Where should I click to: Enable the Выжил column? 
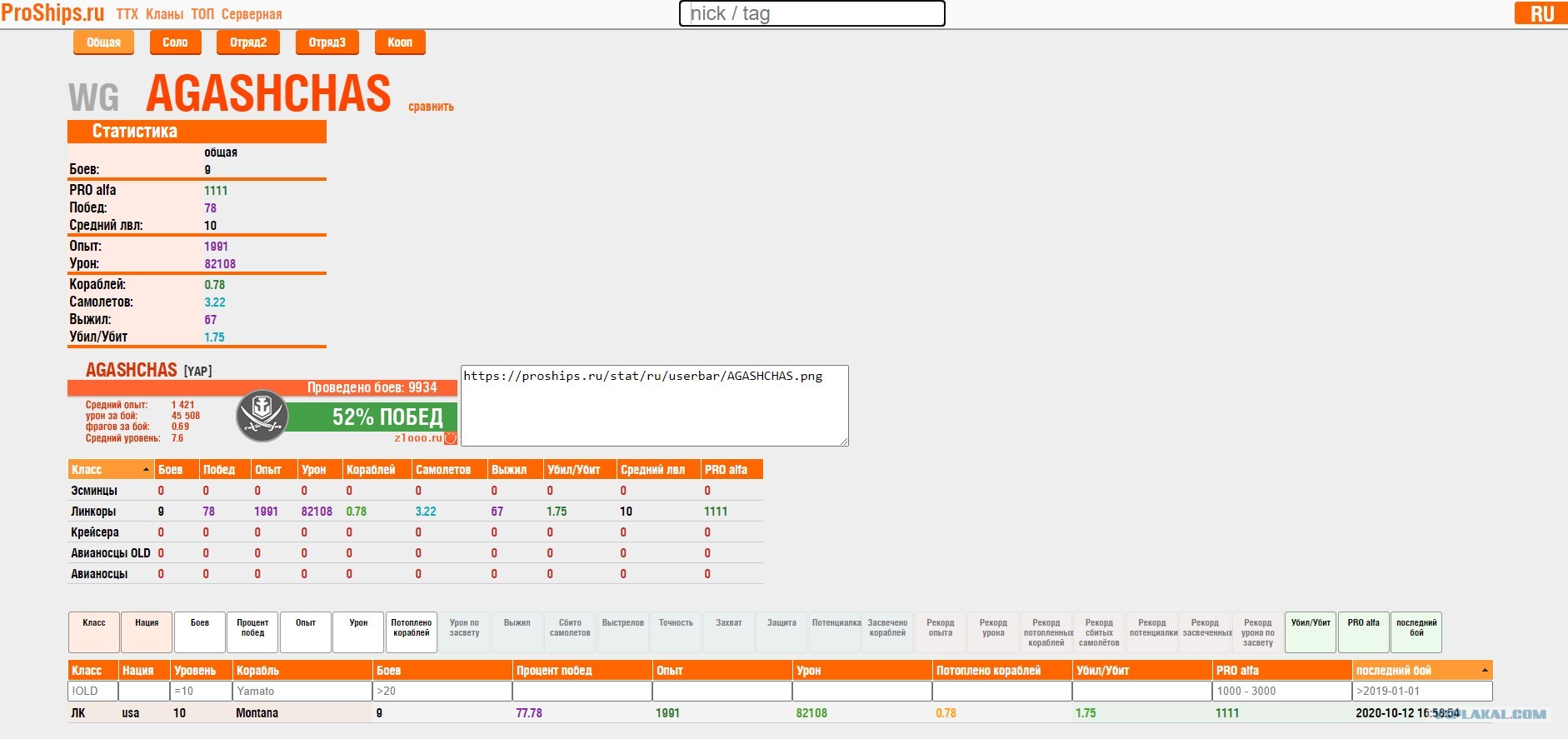(x=517, y=632)
